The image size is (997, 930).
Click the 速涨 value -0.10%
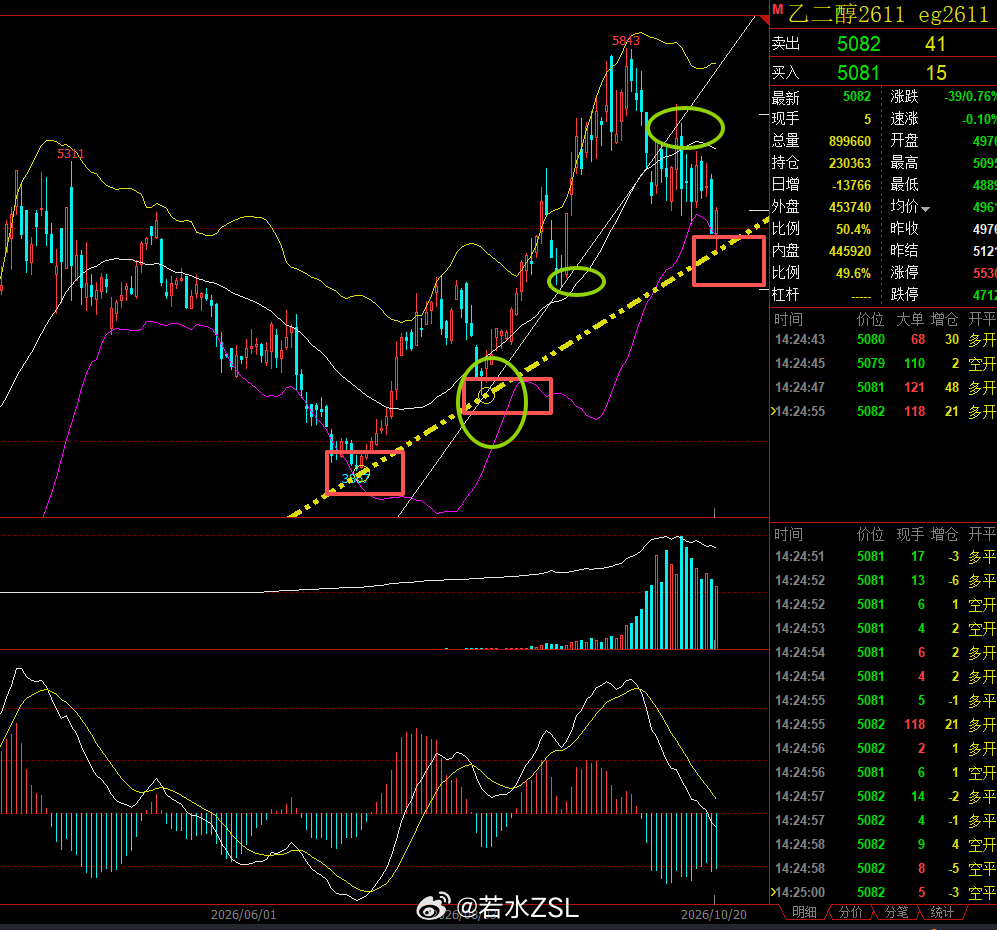(x=979, y=119)
